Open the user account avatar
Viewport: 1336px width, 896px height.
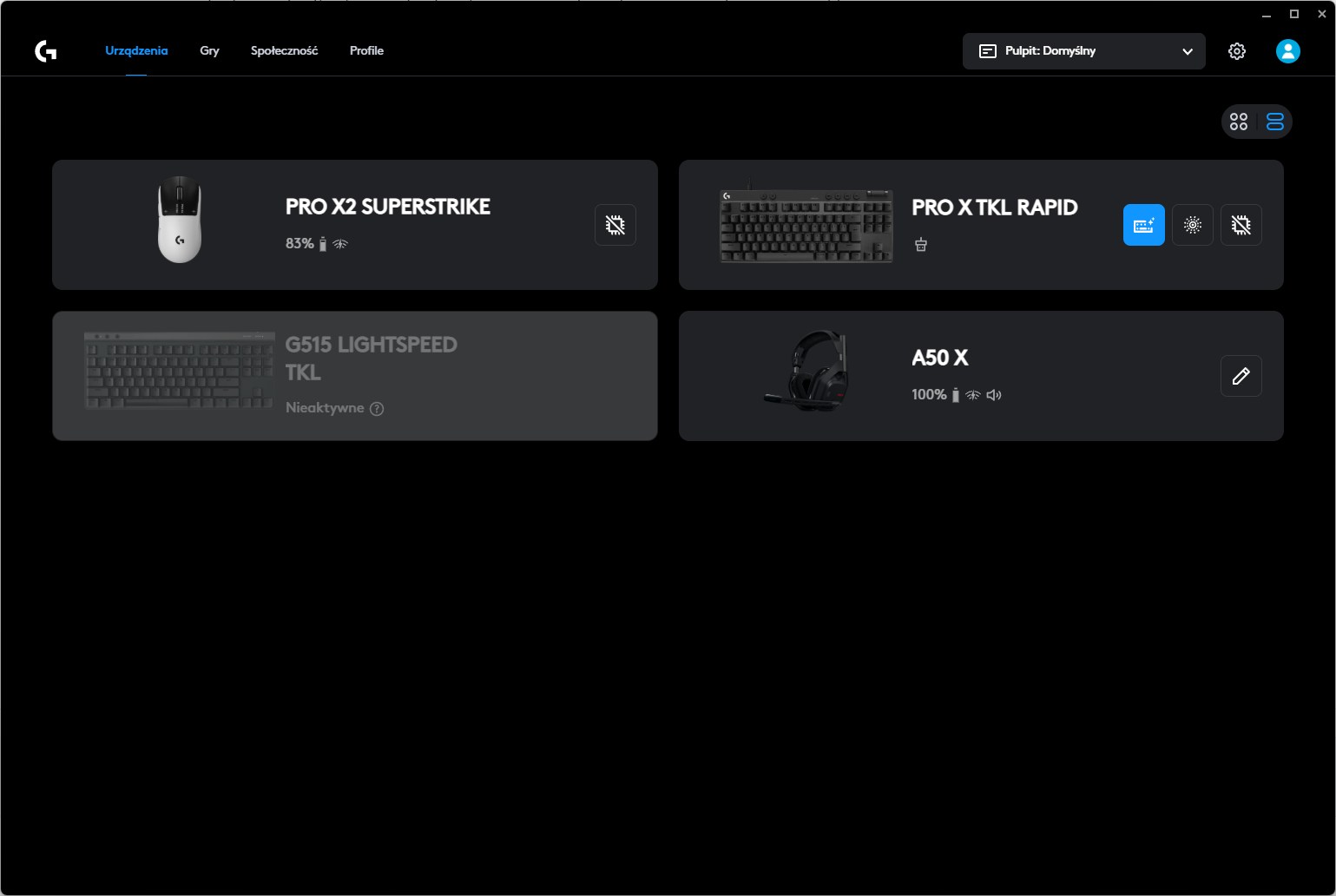1287,51
